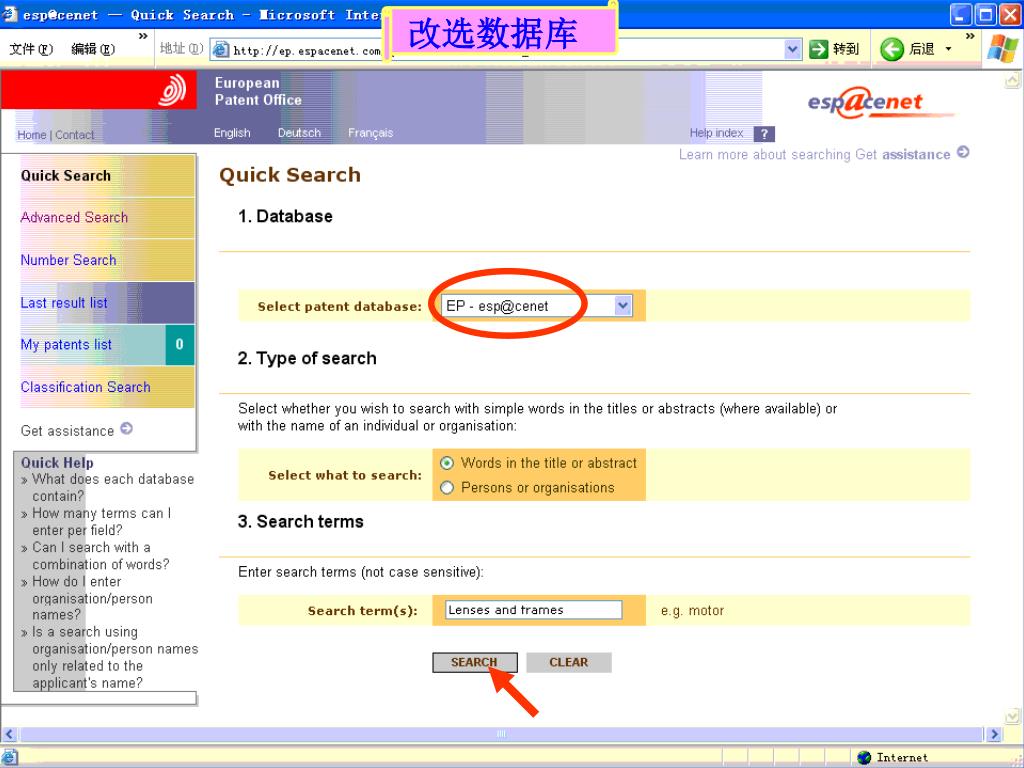The image size is (1024, 768).
Task: Switch language to English
Action: point(232,133)
